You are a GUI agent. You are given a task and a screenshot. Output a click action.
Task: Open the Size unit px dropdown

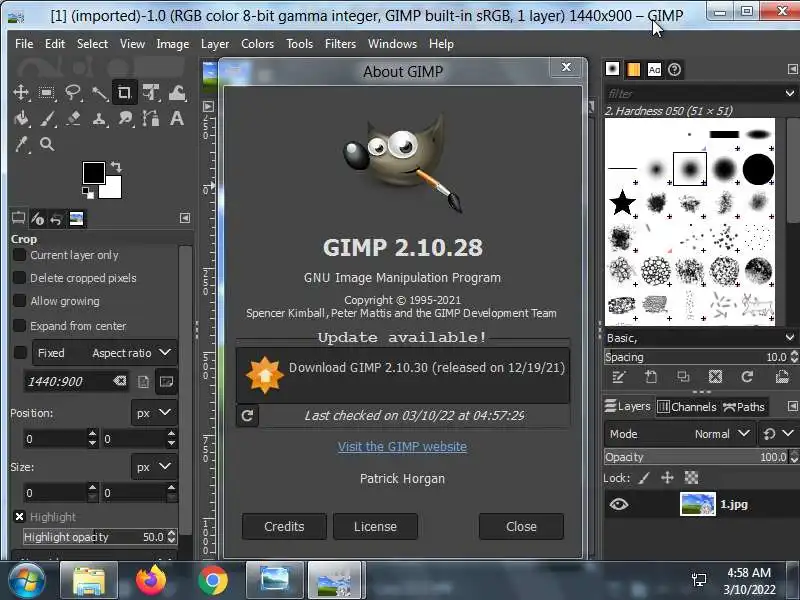(x=154, y=467)
